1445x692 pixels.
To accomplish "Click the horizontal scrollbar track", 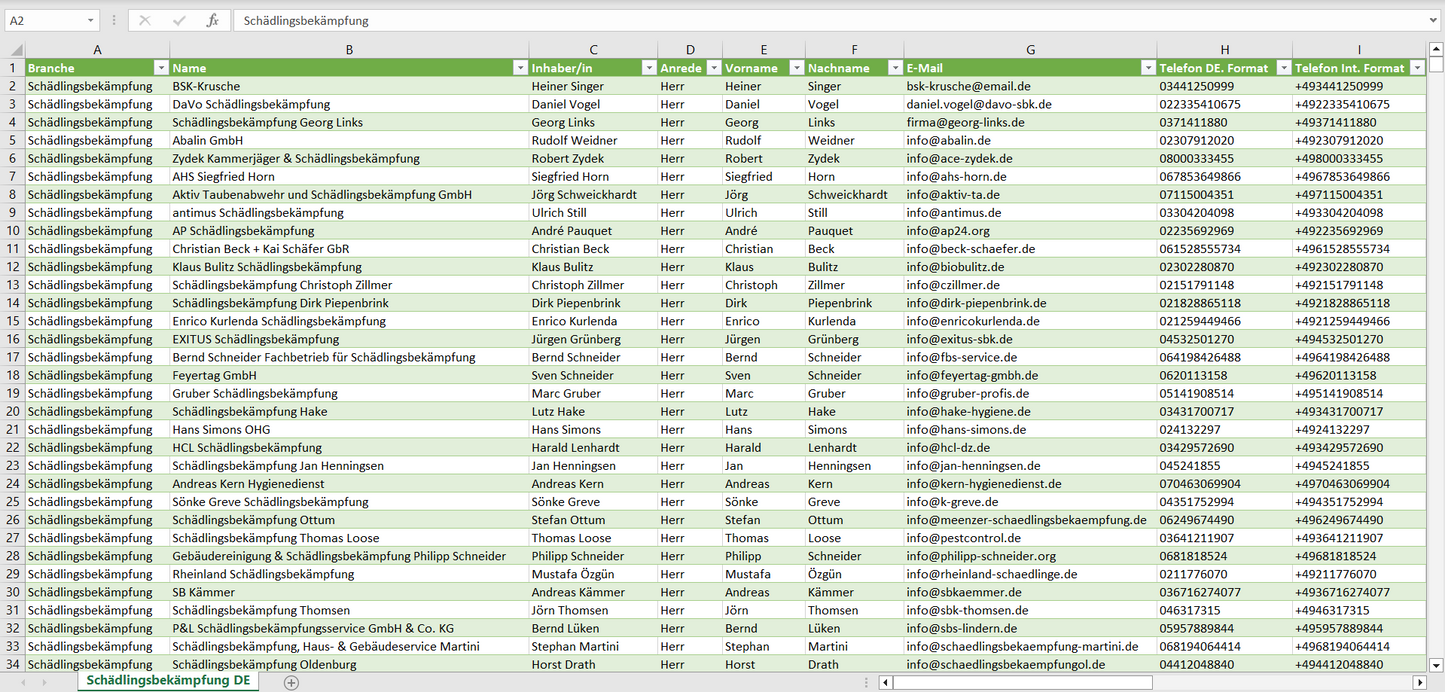I will click(1150, 682).
